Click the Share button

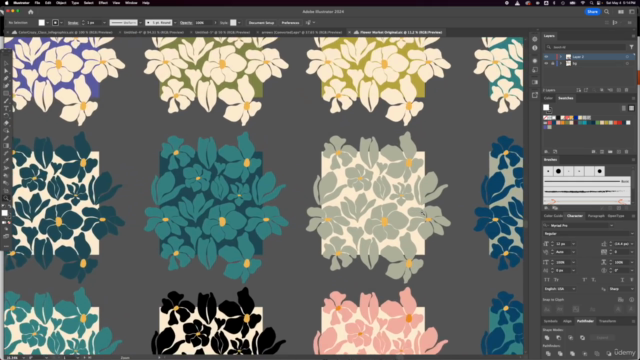[592, 12]
